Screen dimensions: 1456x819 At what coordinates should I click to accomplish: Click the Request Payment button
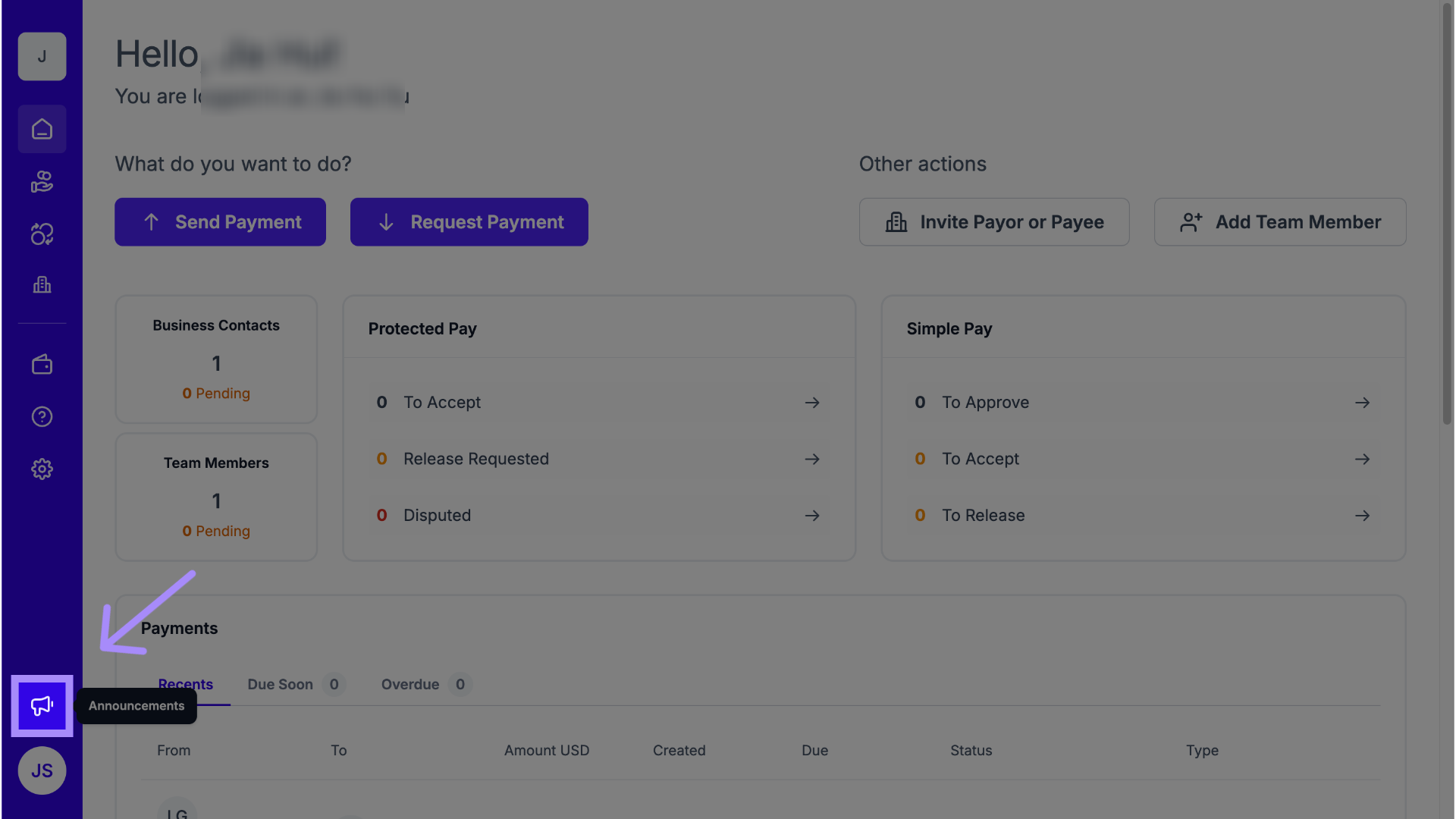point(469,222)
